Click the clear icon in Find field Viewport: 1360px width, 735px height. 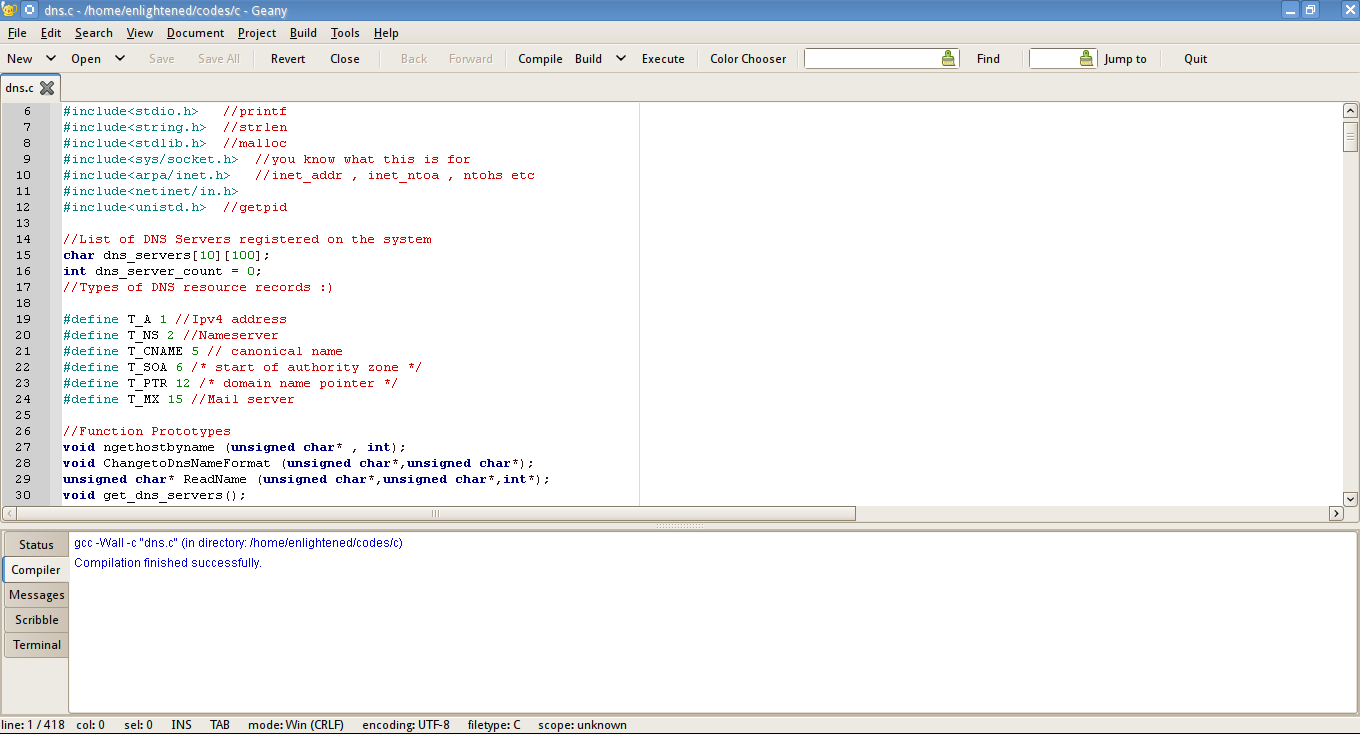pos(948,59)
